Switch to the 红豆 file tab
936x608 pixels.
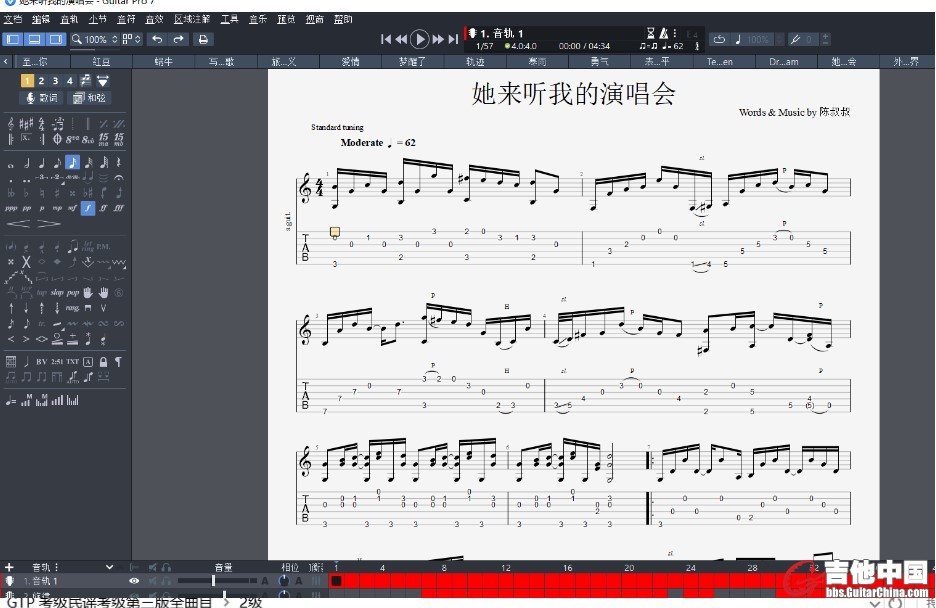point(101,61)
